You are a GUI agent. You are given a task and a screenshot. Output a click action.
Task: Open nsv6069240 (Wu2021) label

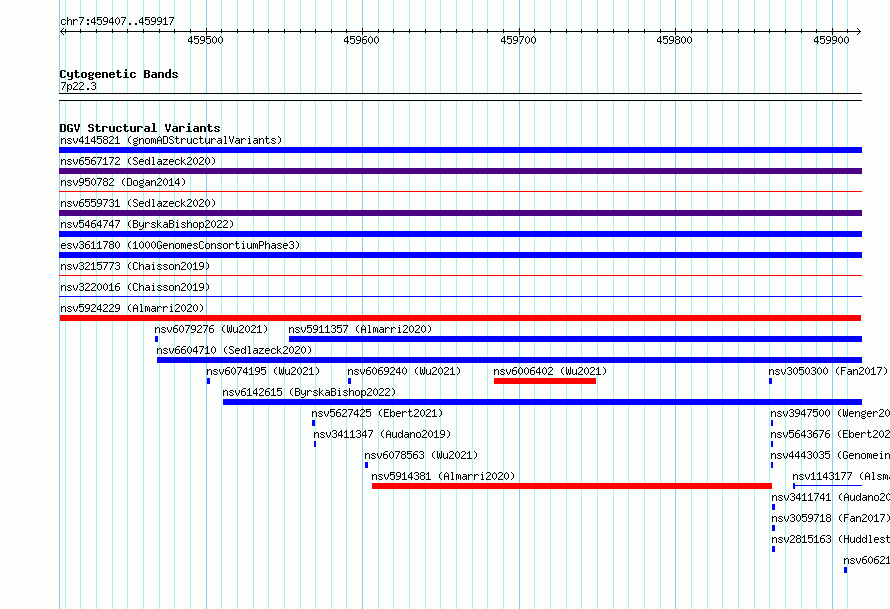click(404, 371)
